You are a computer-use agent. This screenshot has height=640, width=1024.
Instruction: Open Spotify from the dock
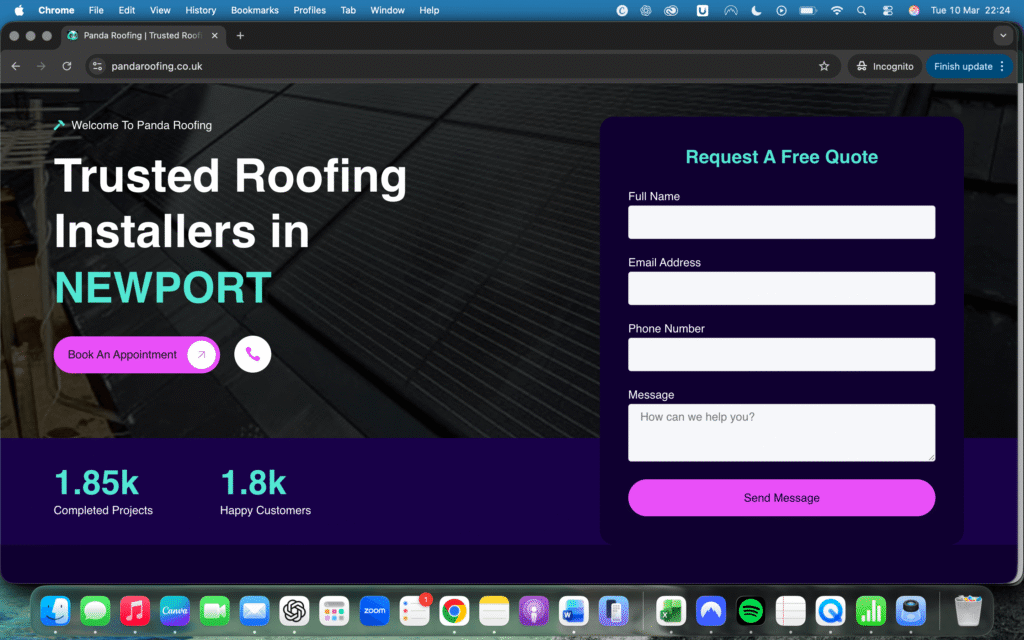750,610
